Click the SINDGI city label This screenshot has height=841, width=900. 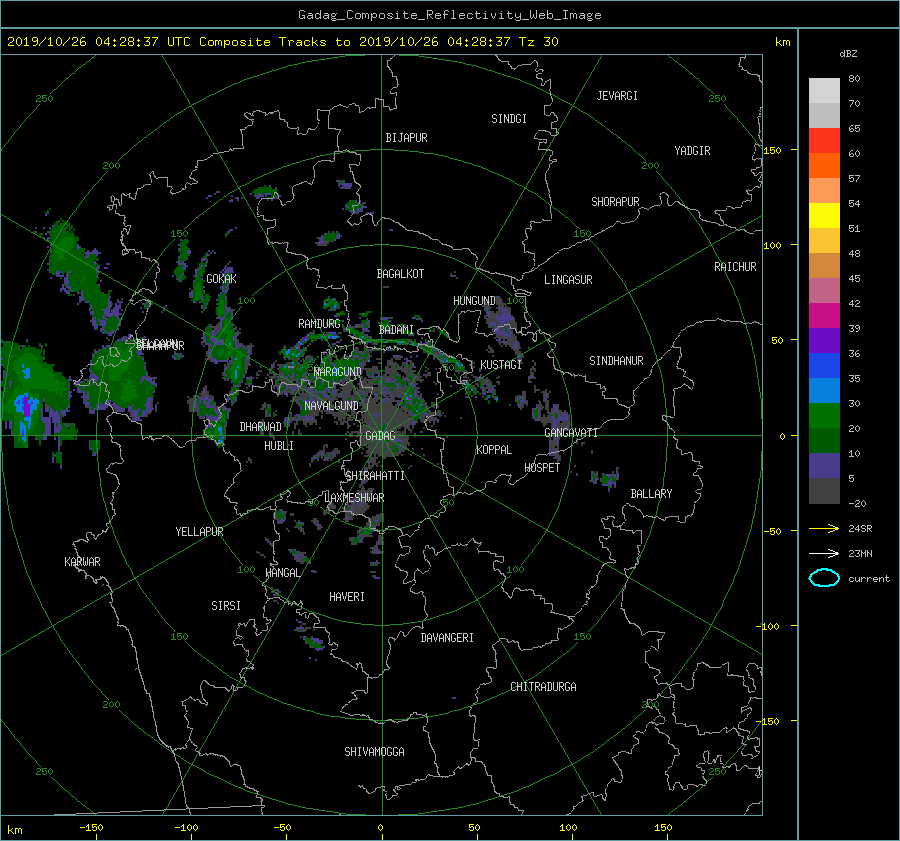click(509, 119)
